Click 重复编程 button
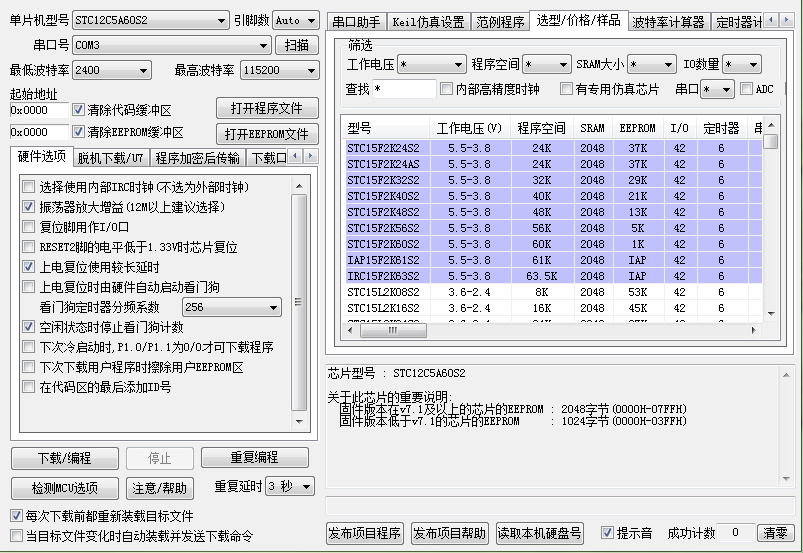 coord(255,457)
